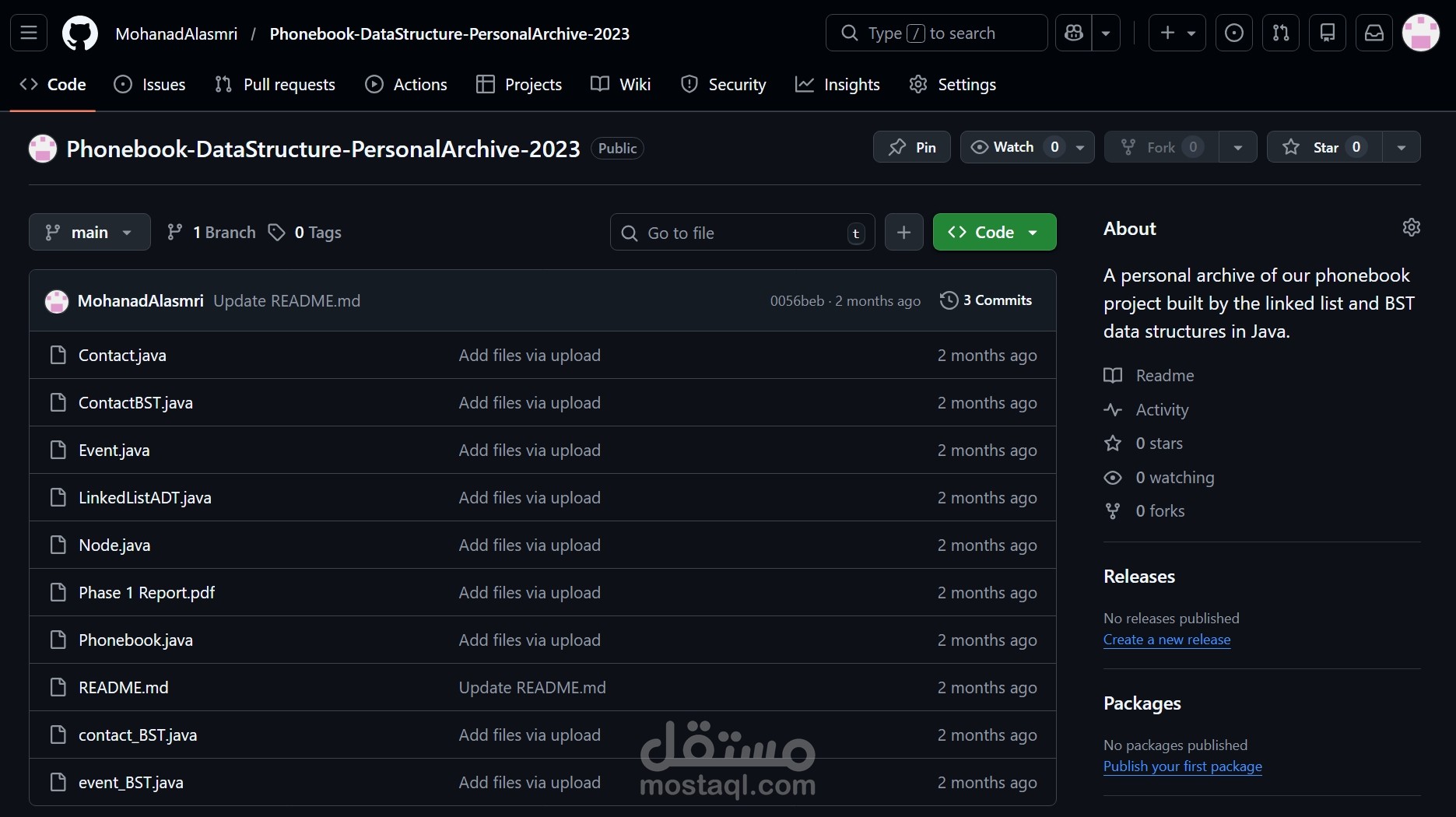This screenshot has height=817, width=1456.
Task: Open the green Code dropdown button
Action: [x=995, y=232]
